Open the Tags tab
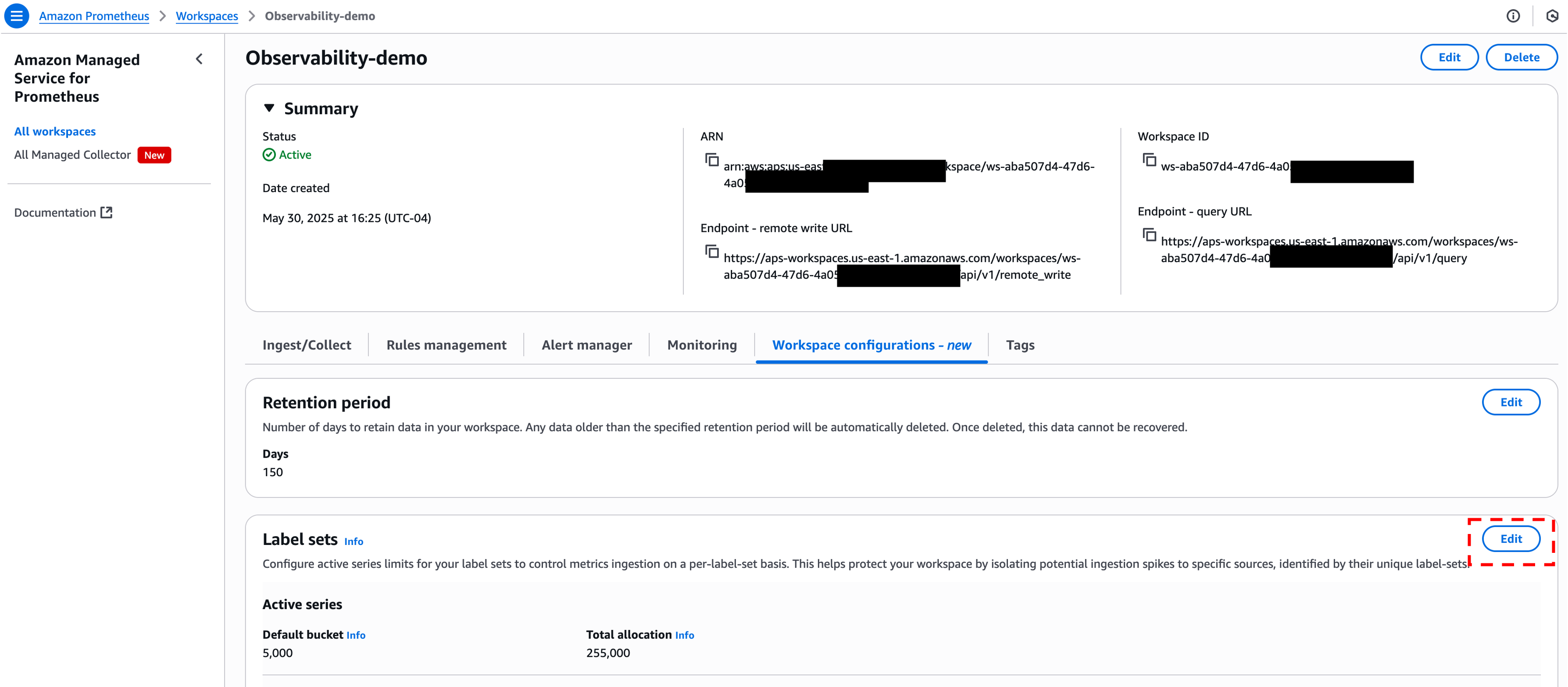The width and height of the screenshot is (1568, 687). point(1020,345)
